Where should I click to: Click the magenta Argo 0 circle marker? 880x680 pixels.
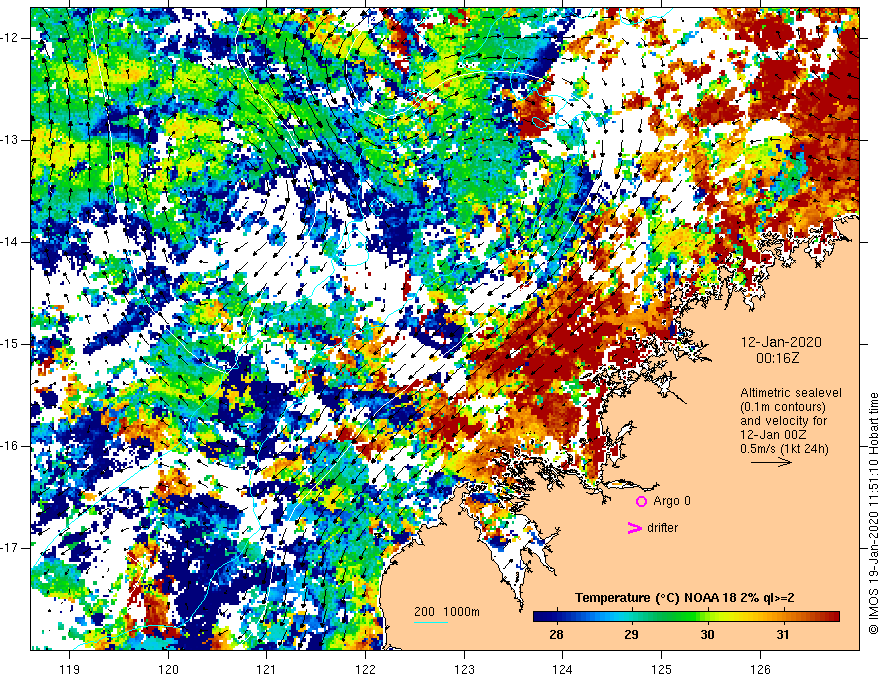pyautogui.click(x=641, y=501)
